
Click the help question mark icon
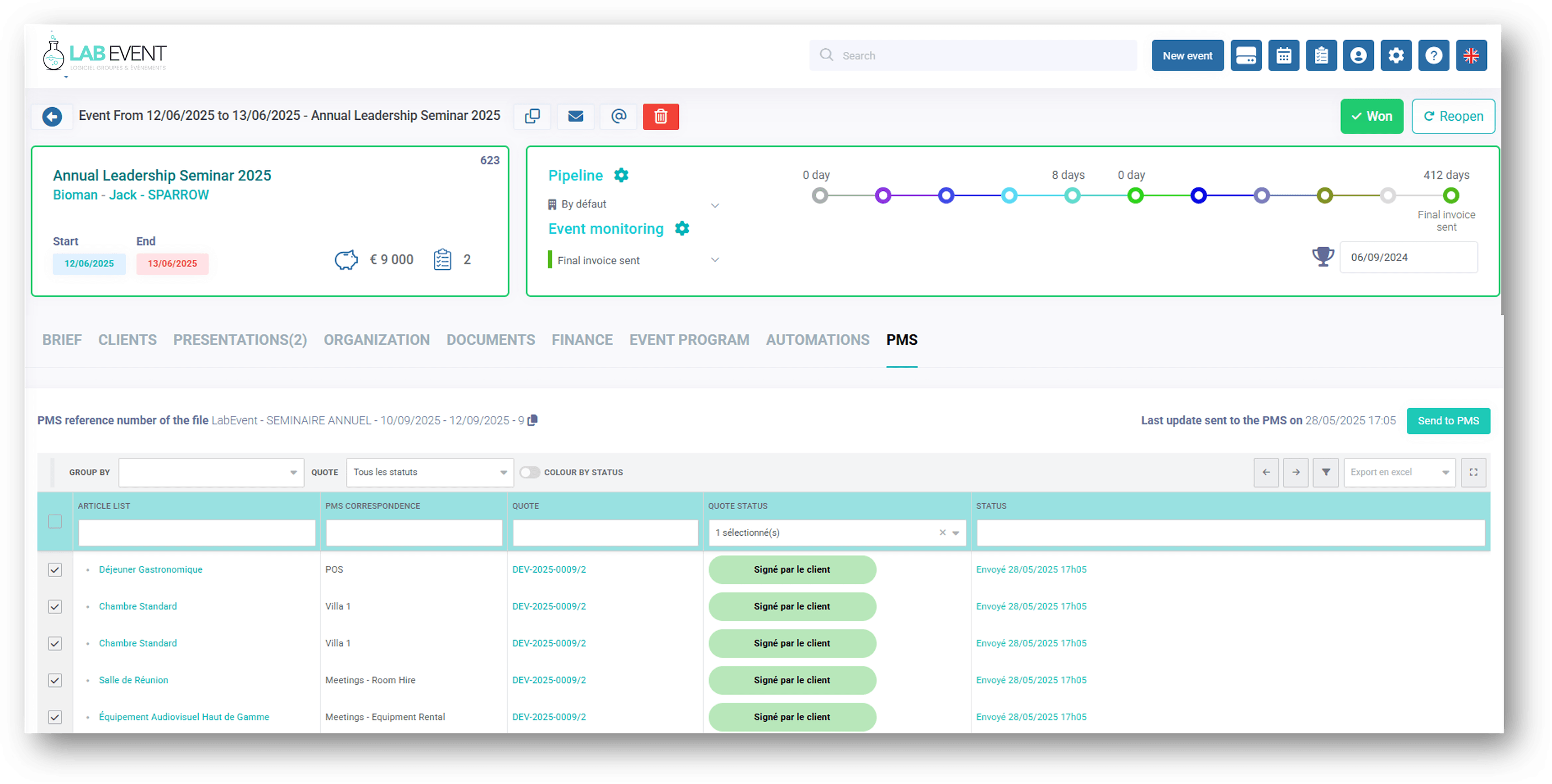[x=1433, y=55]
